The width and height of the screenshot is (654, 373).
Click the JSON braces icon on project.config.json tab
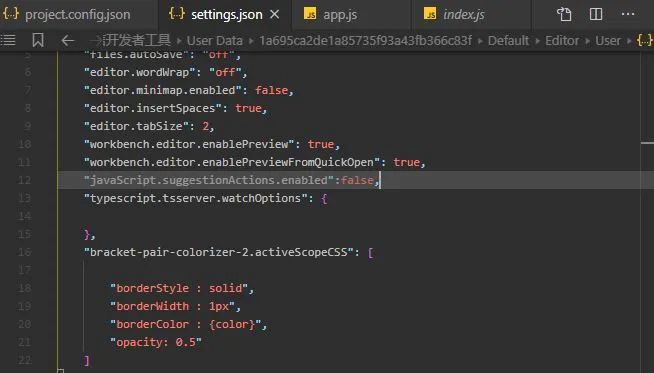pyautogui.click(x=10, y=14)
